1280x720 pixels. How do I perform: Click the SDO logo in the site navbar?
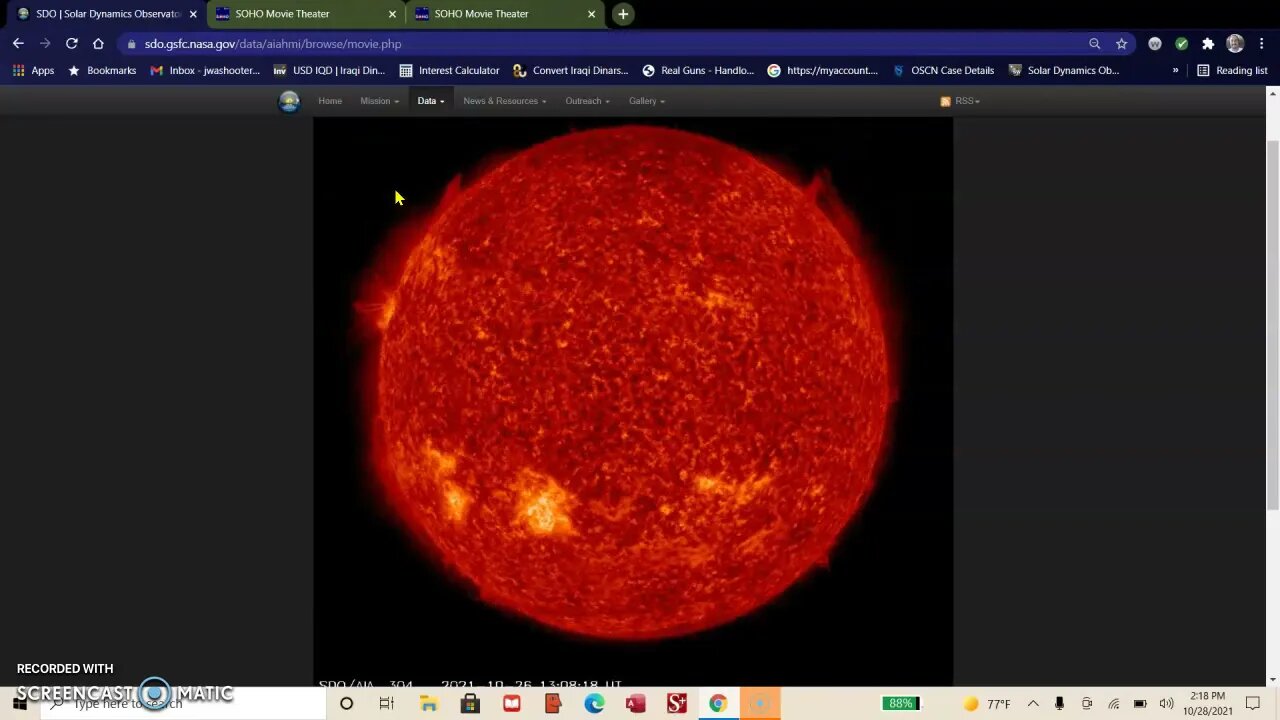point(289,102)
